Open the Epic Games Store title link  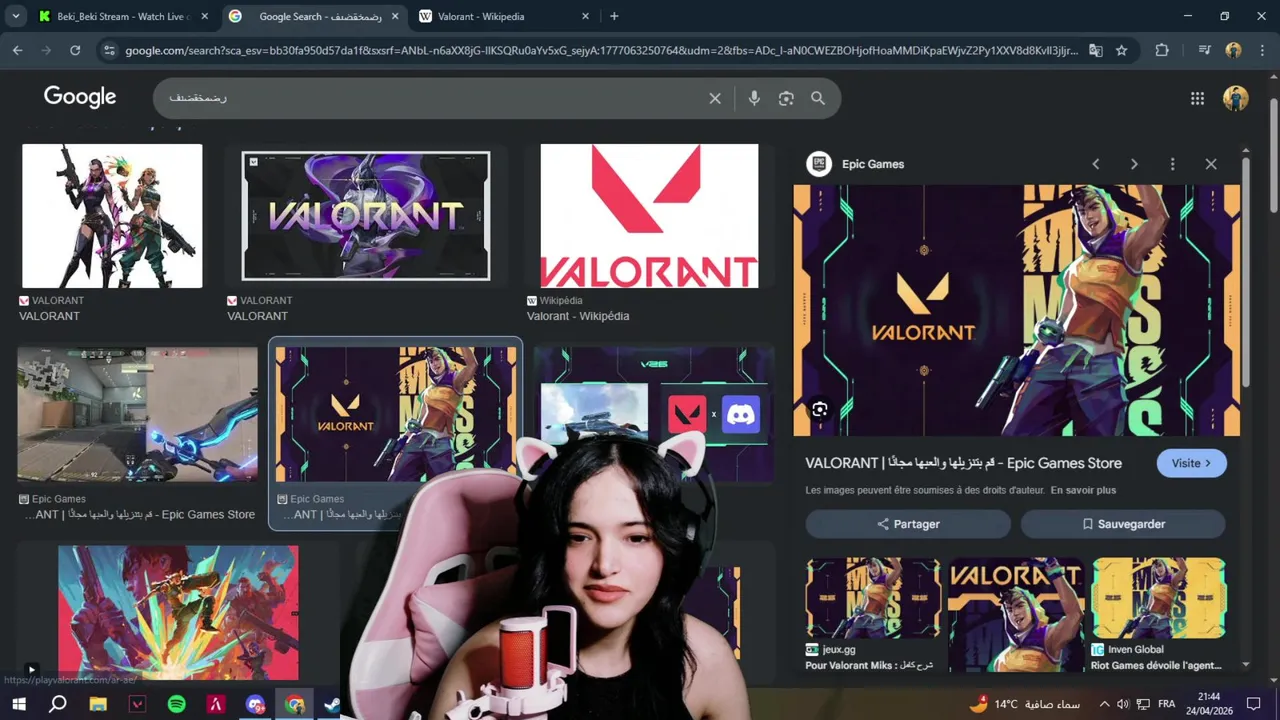[x=964, y=463]
